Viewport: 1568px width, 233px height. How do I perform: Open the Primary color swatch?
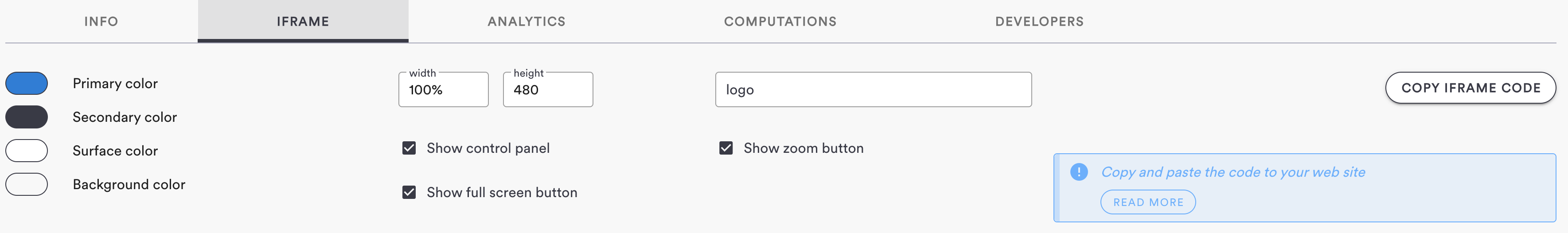tap(27, 83)
